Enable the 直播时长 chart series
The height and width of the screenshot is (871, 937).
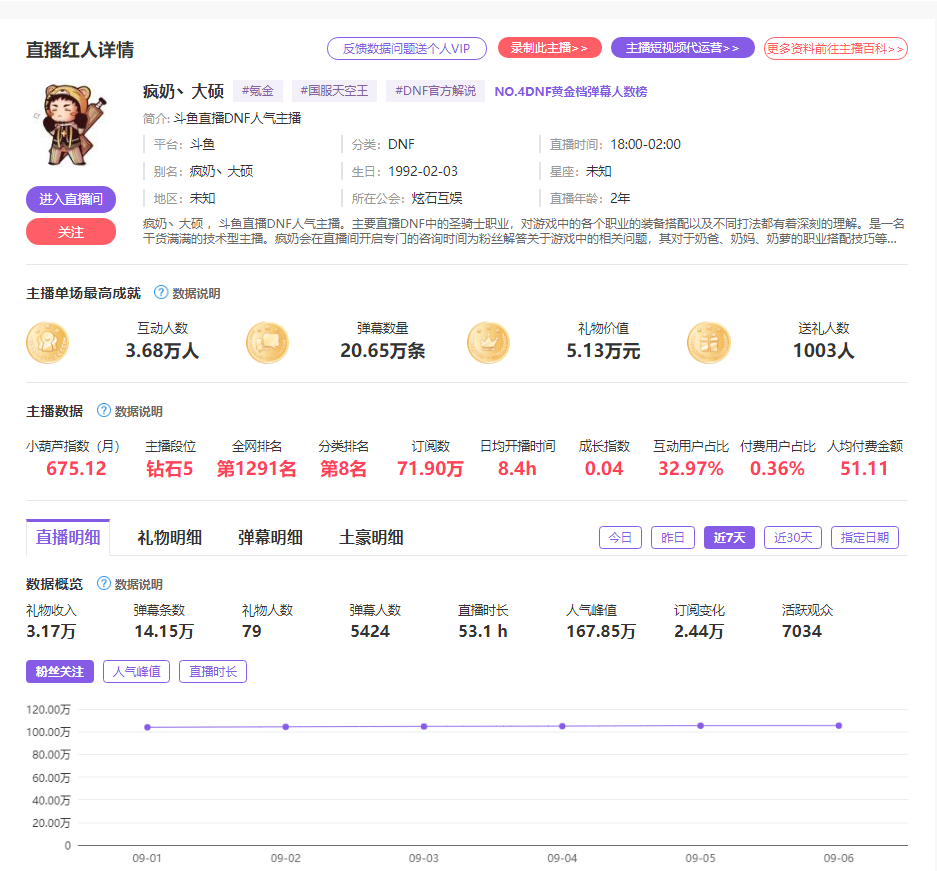coord(212,671)
